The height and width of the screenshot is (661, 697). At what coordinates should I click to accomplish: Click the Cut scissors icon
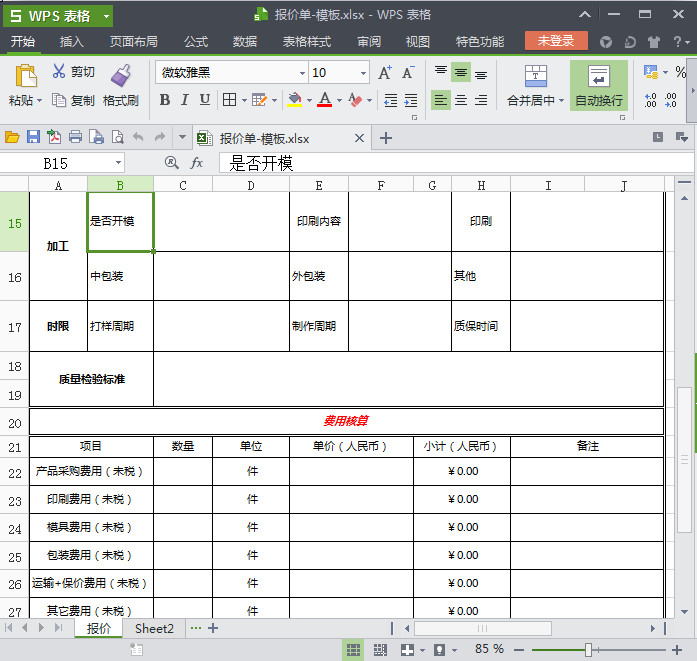tap(59, 71)
